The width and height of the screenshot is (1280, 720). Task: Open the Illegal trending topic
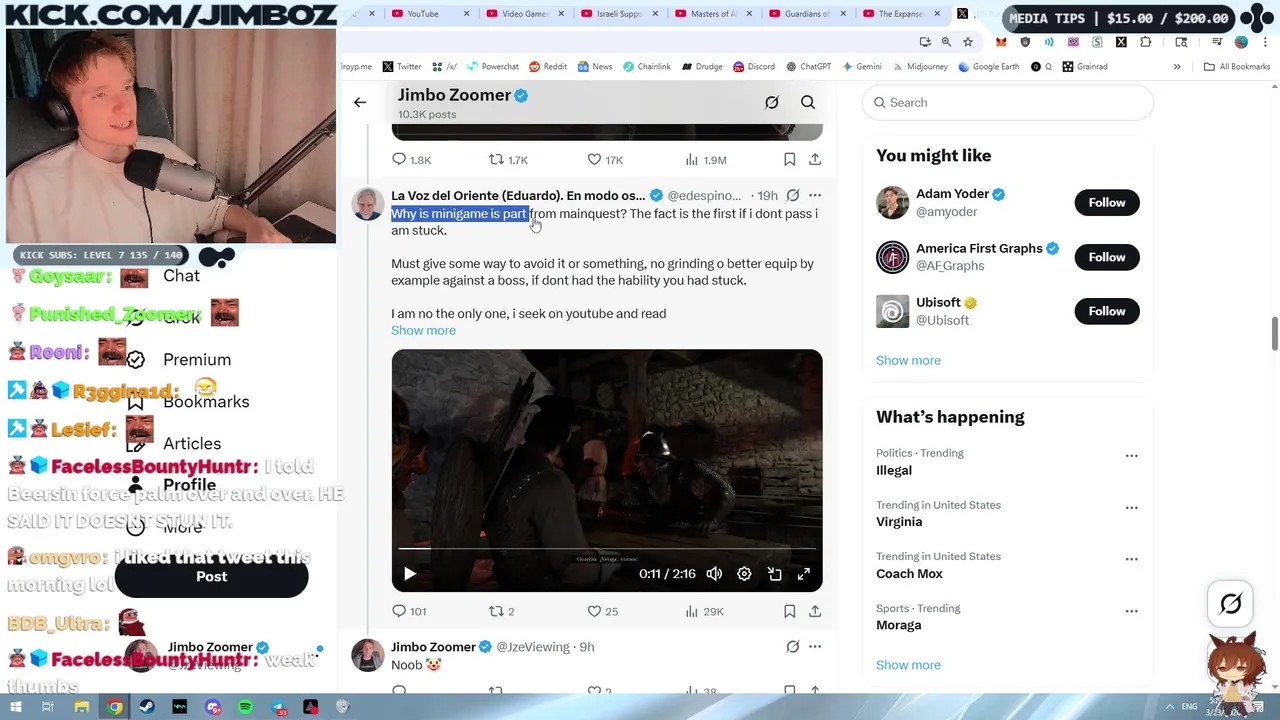(894, 470)
